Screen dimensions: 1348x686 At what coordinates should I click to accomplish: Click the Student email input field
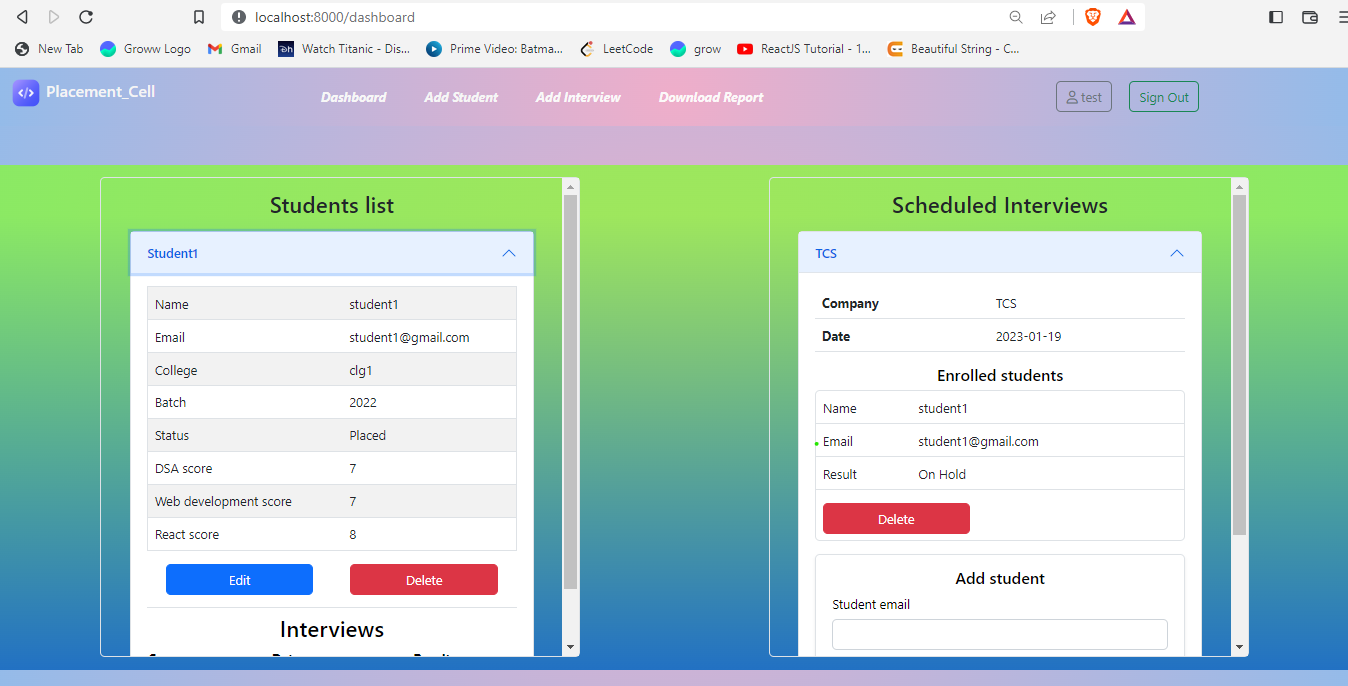tap(999, 634)
